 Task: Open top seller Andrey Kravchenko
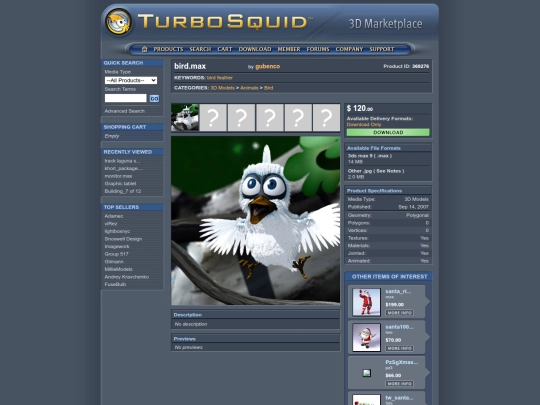[127, 277]
